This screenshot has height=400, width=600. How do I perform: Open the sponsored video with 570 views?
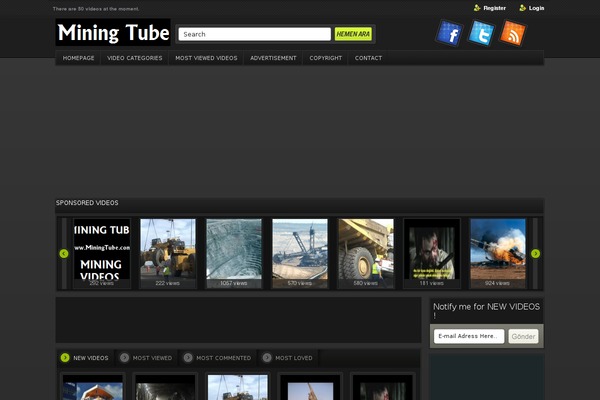coord(300,253)
